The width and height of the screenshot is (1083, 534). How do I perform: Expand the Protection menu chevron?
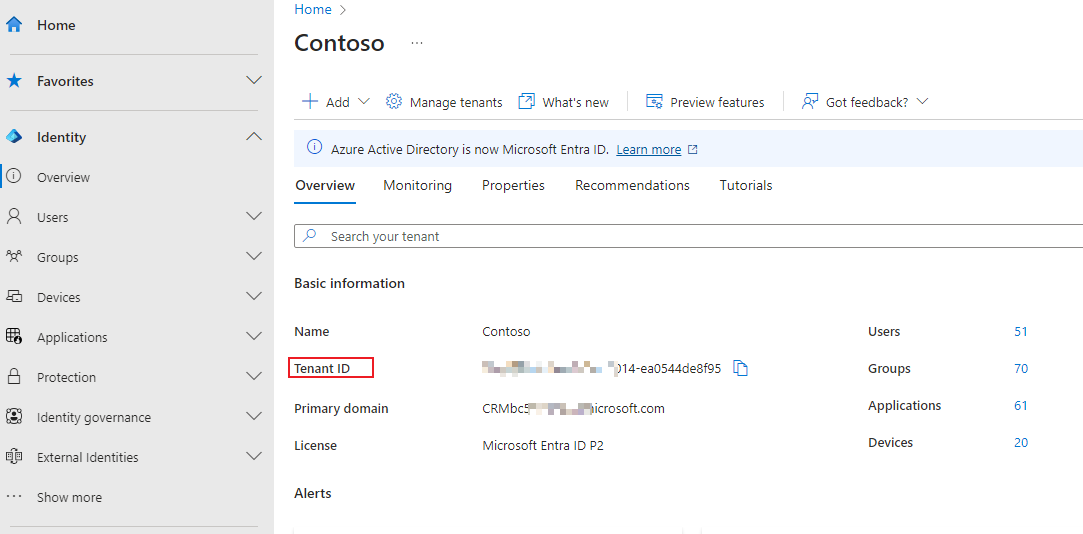tap(254, 376)
